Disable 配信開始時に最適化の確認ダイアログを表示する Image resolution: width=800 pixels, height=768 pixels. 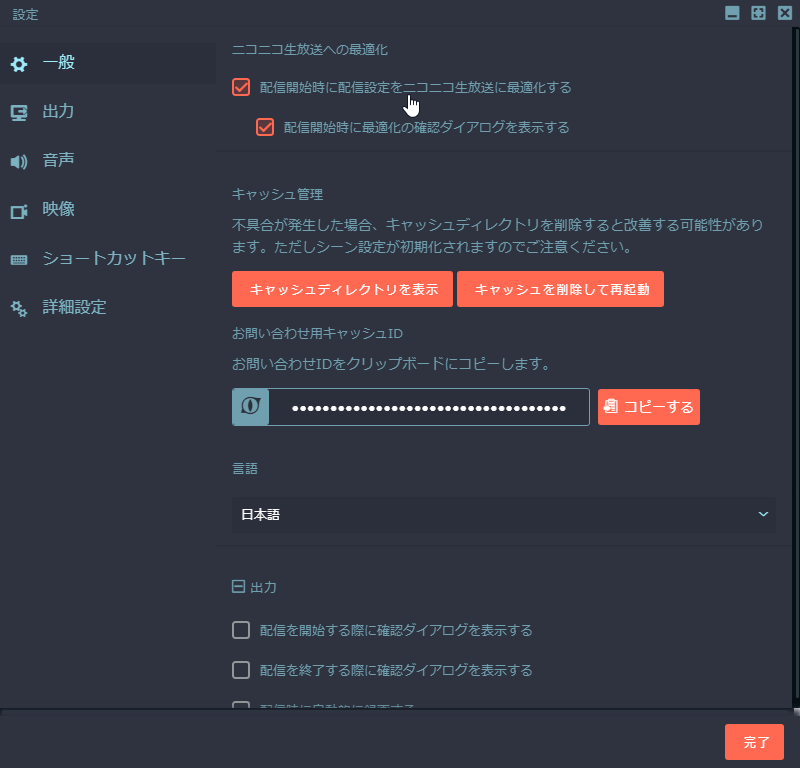click(265, 127)
